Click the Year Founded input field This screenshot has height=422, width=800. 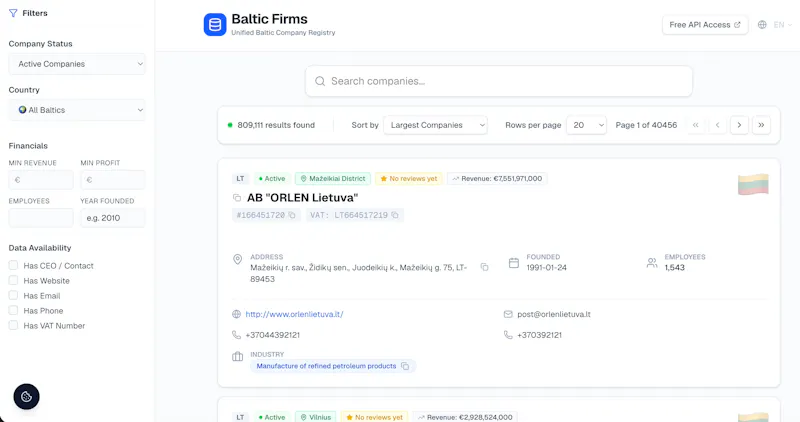(113, 218)
